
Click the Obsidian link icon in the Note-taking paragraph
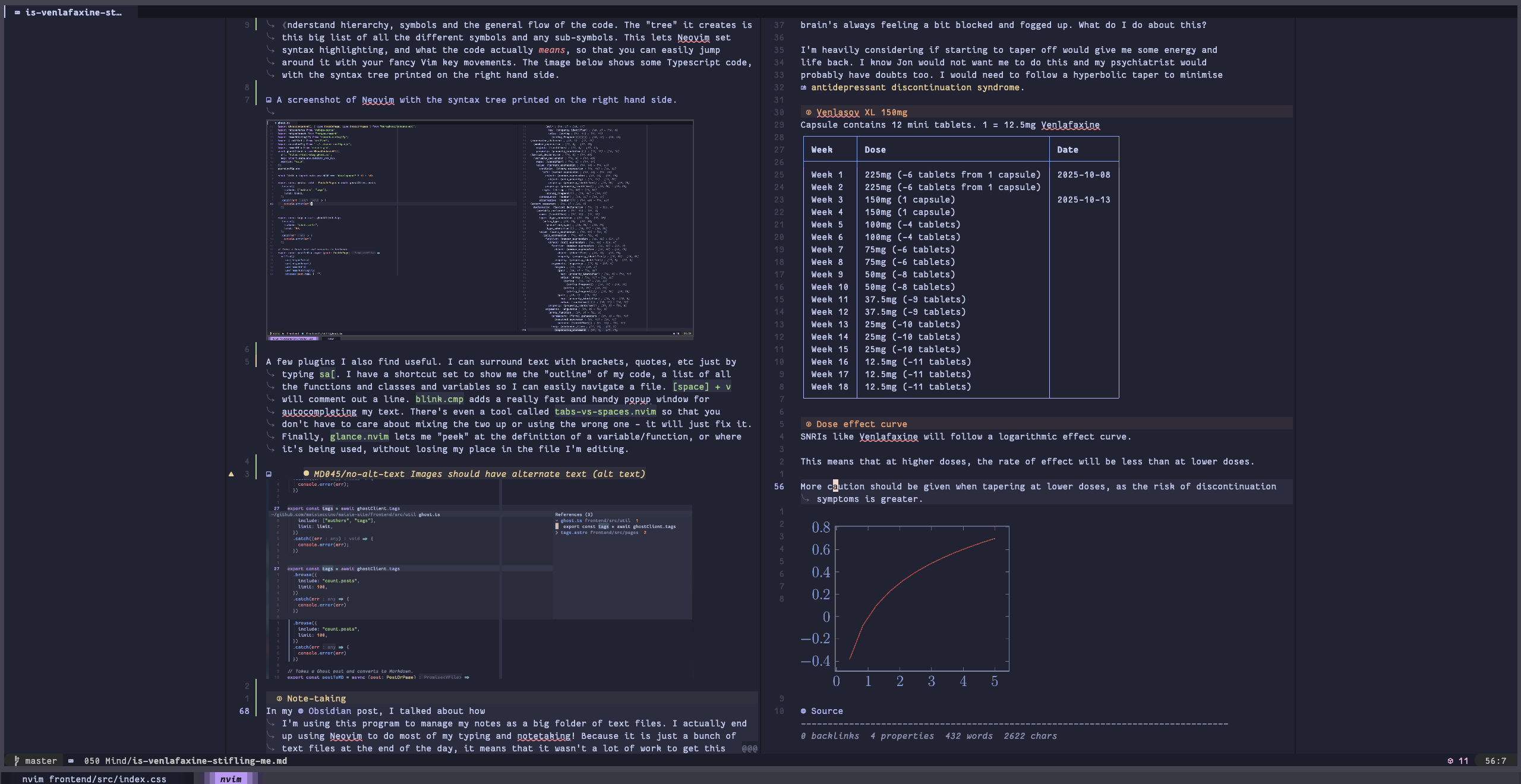pos(301,711)
